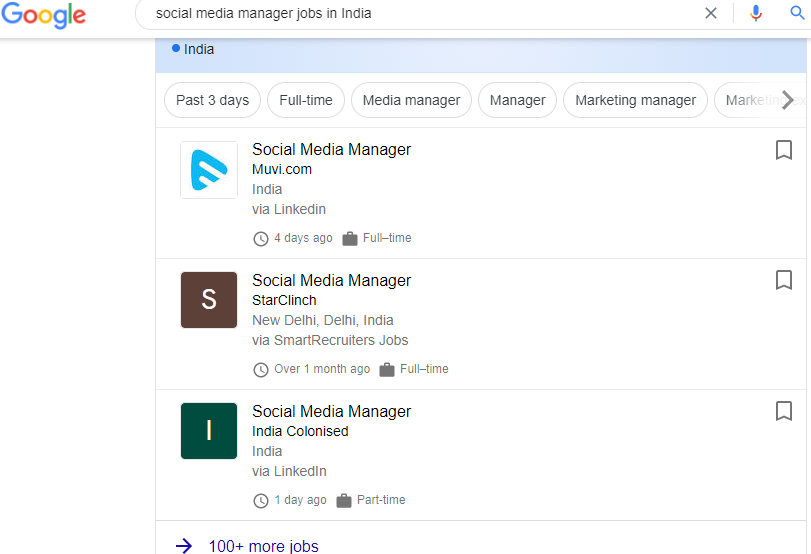Screen dimensions: 811x554
Task: Select the Media manager filter chip
Action: [x=411, y=100]
